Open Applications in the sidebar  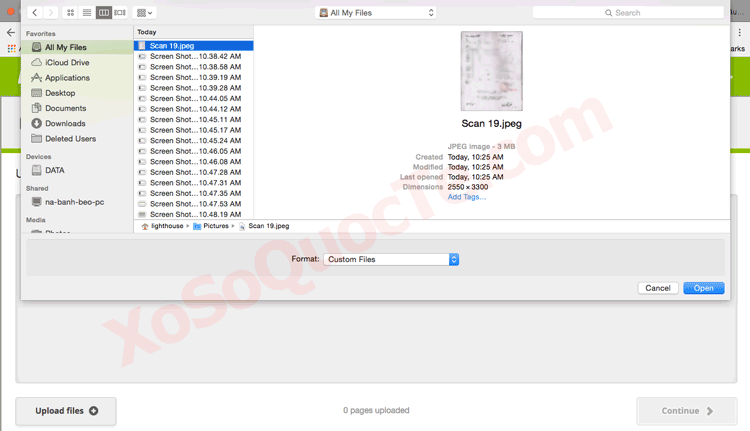pyautogui.click(x=67, y=78)
